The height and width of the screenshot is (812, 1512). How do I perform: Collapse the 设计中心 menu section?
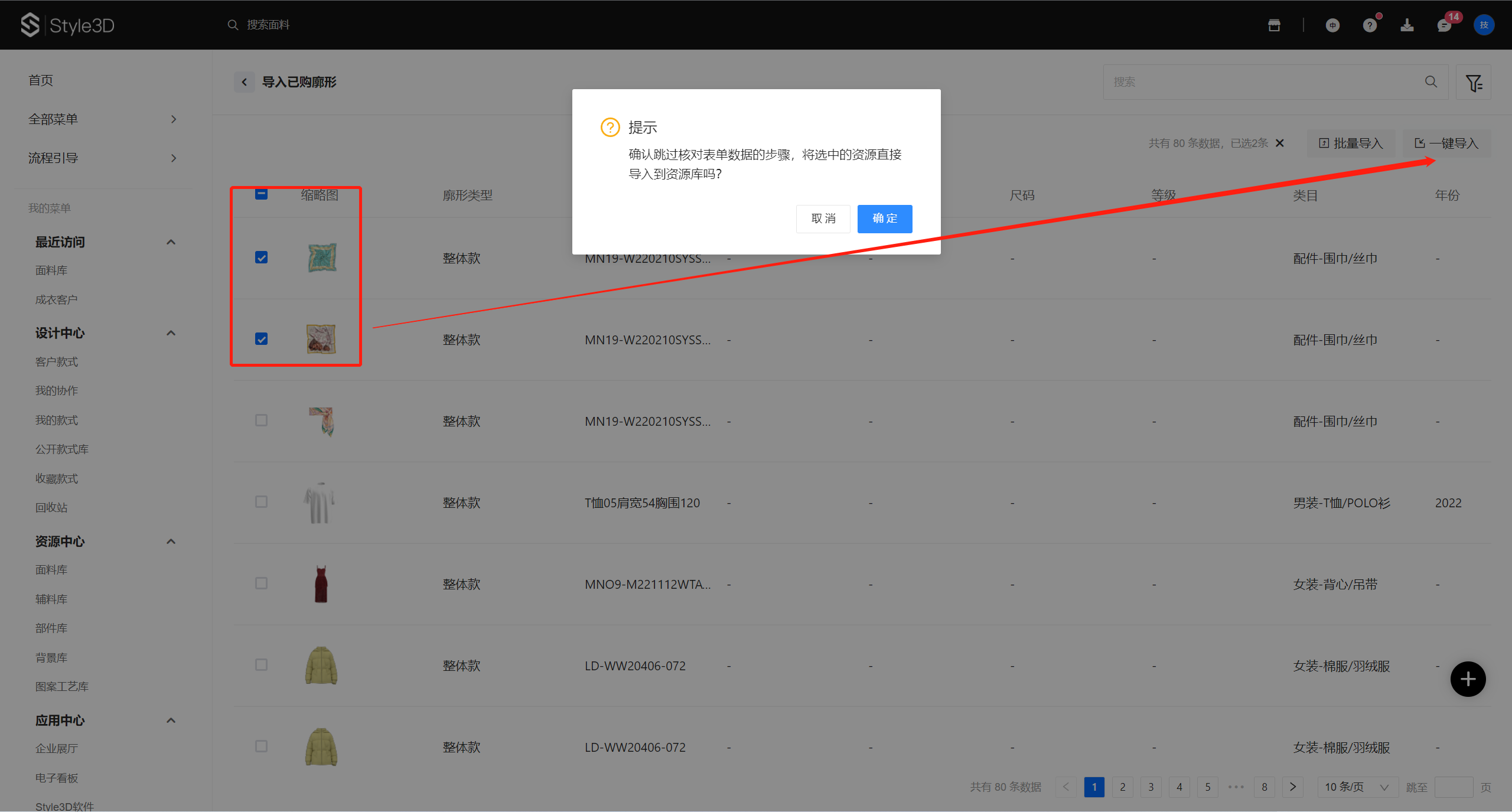[x=171, y=333]
